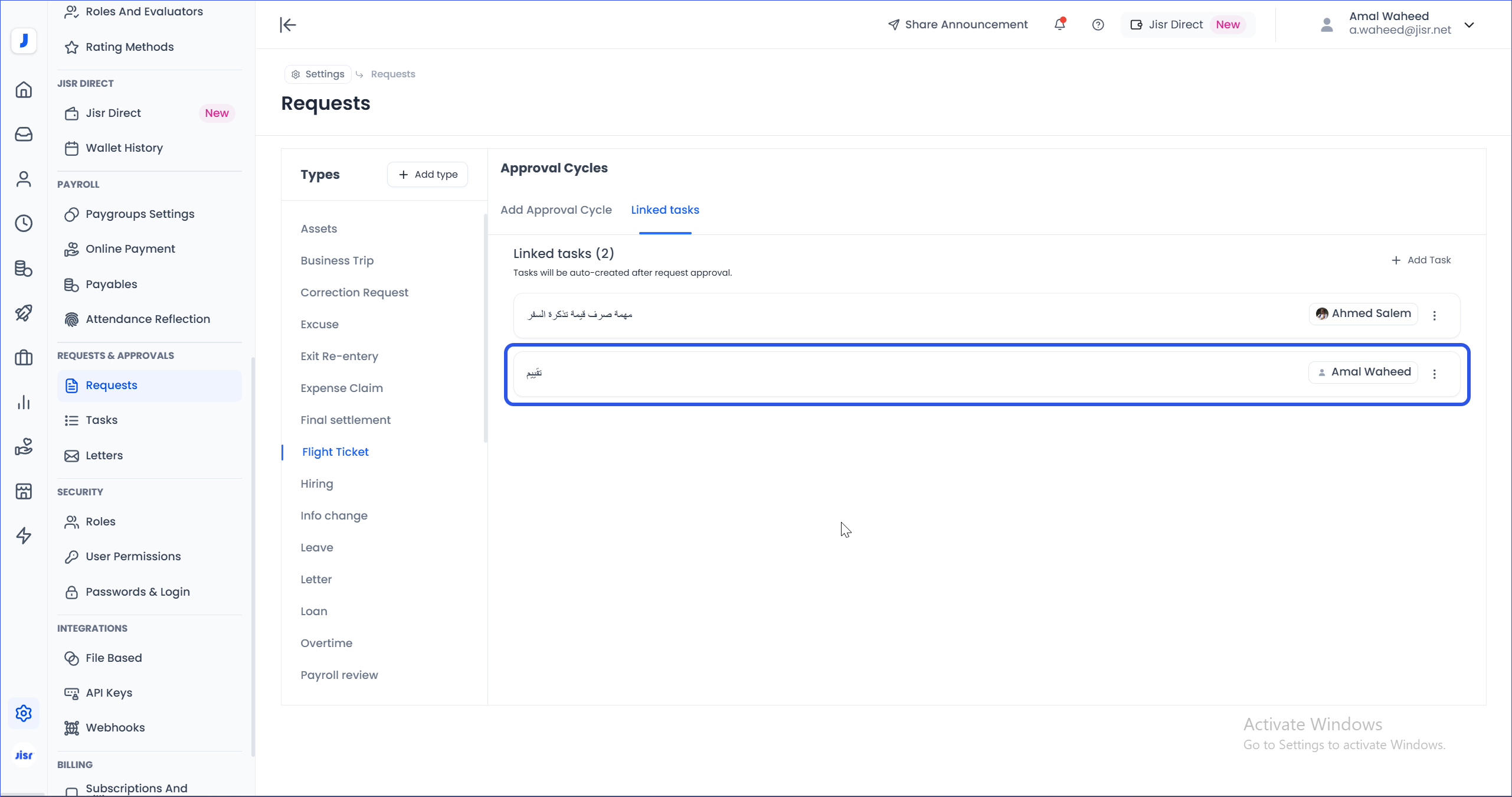Open the settings gear icon in the left rail
This screenshot has width=1512, height=797.
click(24, 713)
